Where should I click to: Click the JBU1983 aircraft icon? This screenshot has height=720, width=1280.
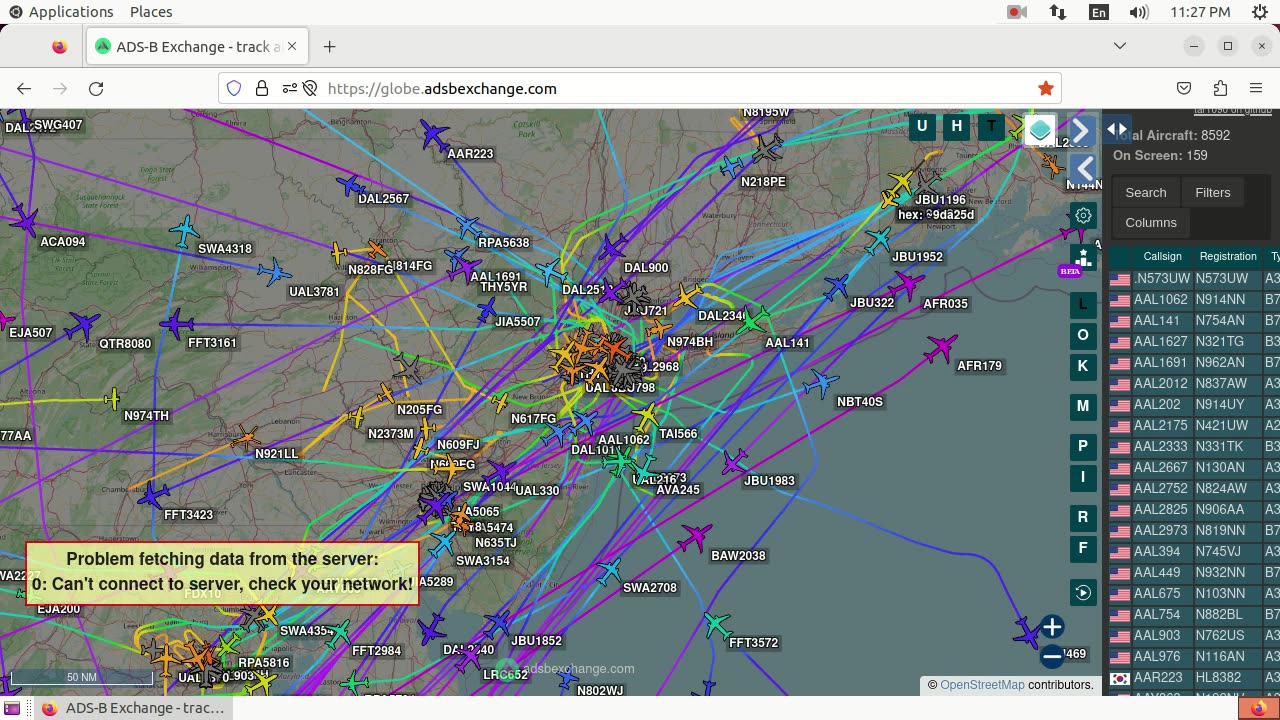point(735,462)
